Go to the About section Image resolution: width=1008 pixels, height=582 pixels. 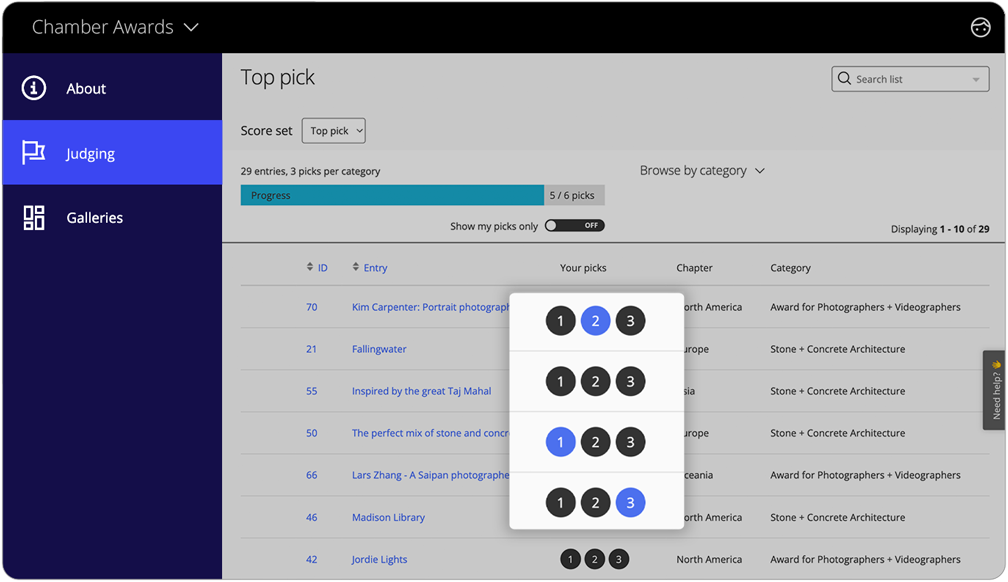[x=85, y=88]
